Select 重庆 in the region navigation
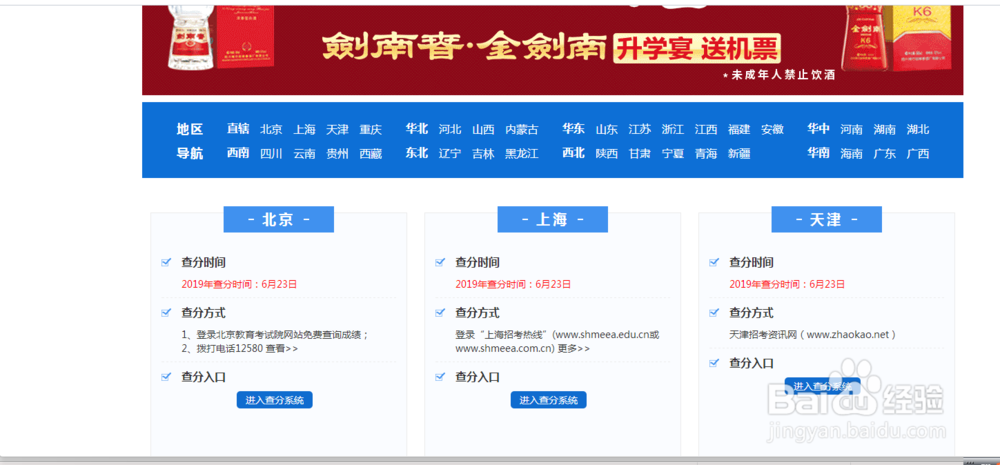Screen dimensions: 1000x465 (371, 129)
